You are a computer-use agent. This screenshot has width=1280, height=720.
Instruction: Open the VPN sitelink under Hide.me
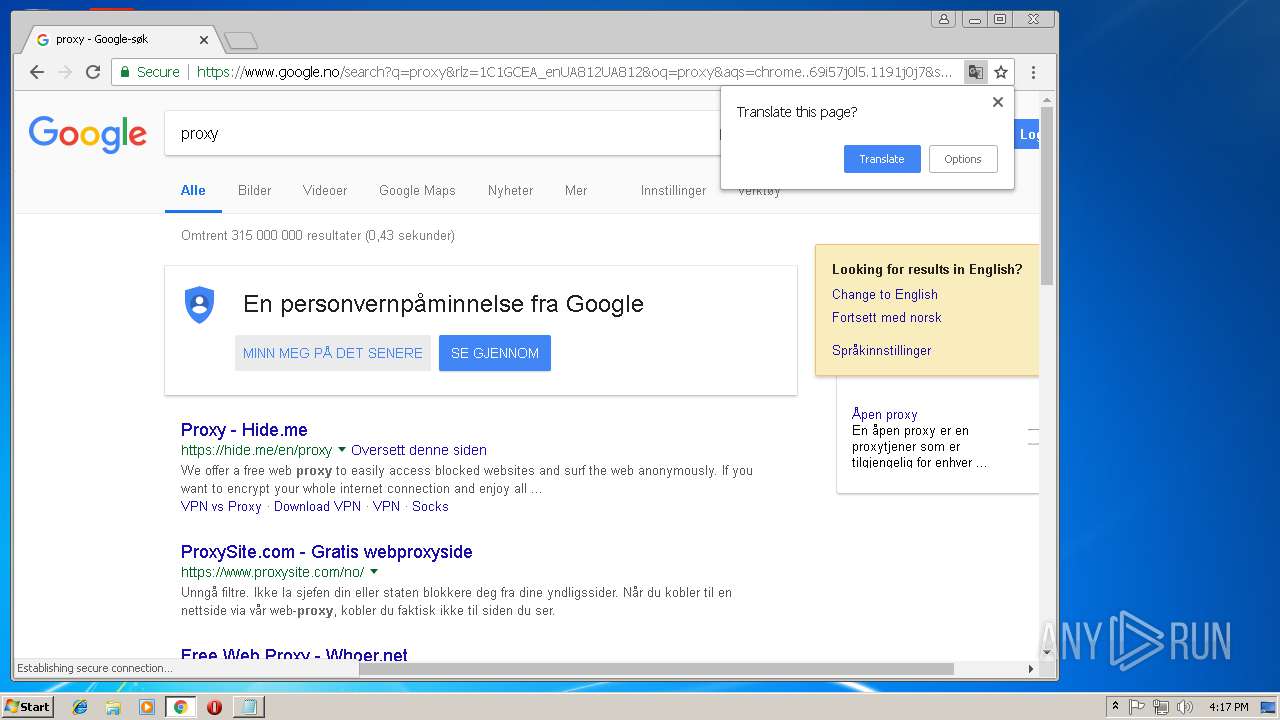tap(386, 506)
